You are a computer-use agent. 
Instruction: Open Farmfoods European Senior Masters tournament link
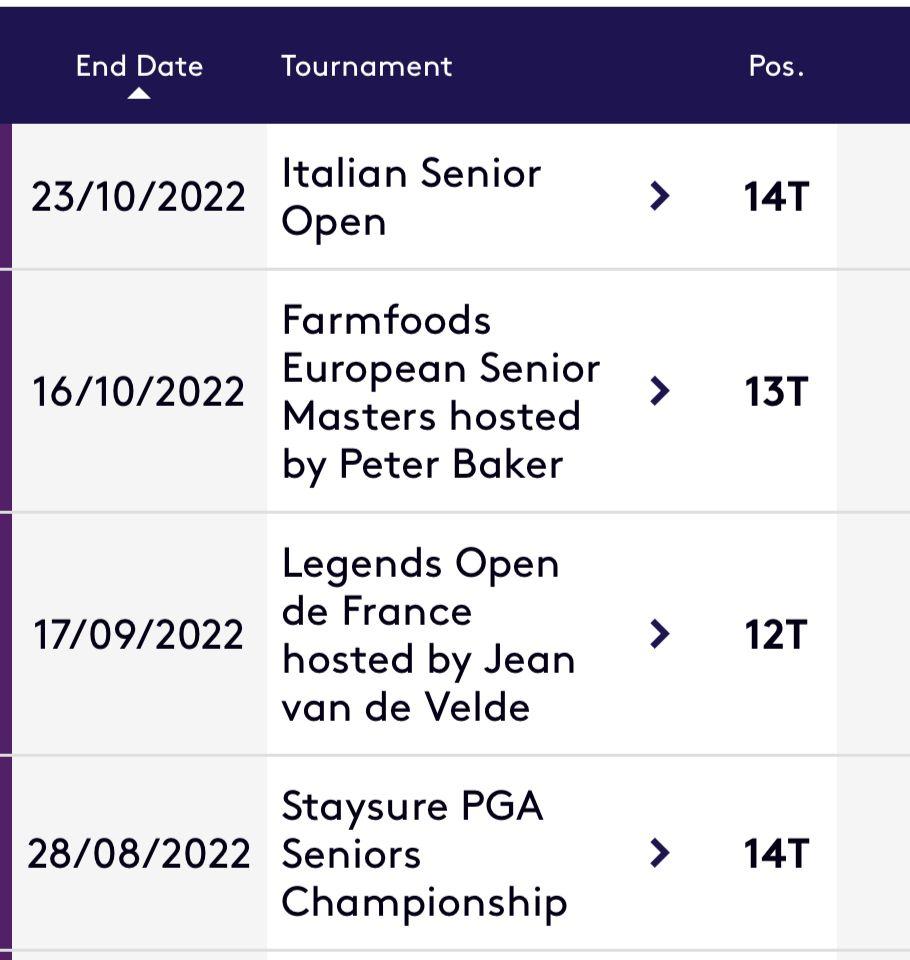click(x=441, y=392)
